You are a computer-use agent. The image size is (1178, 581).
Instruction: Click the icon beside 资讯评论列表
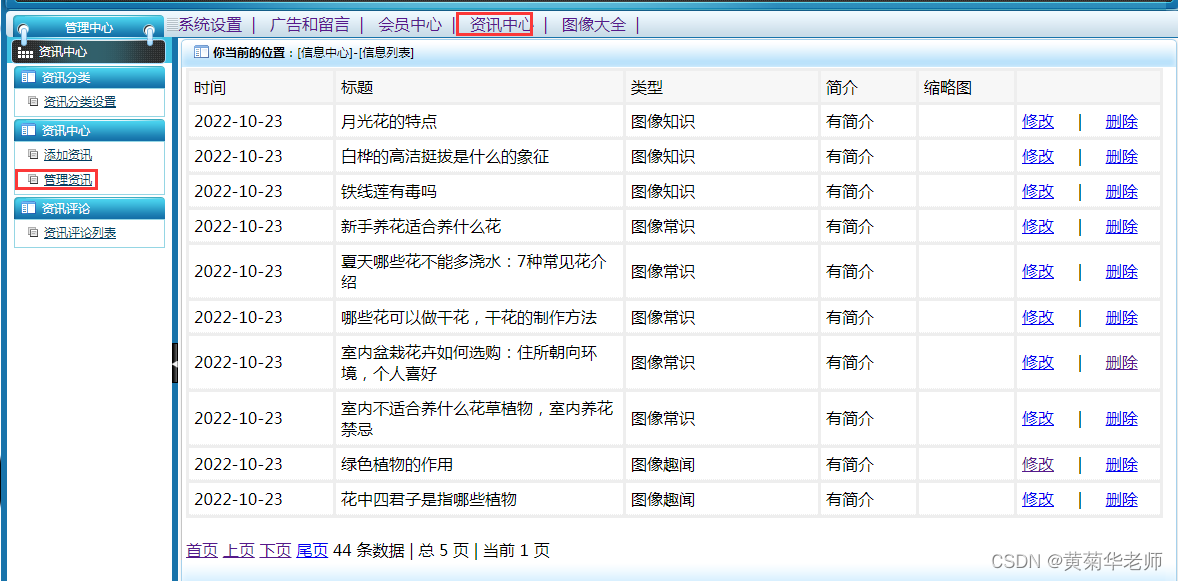[32, 233]
